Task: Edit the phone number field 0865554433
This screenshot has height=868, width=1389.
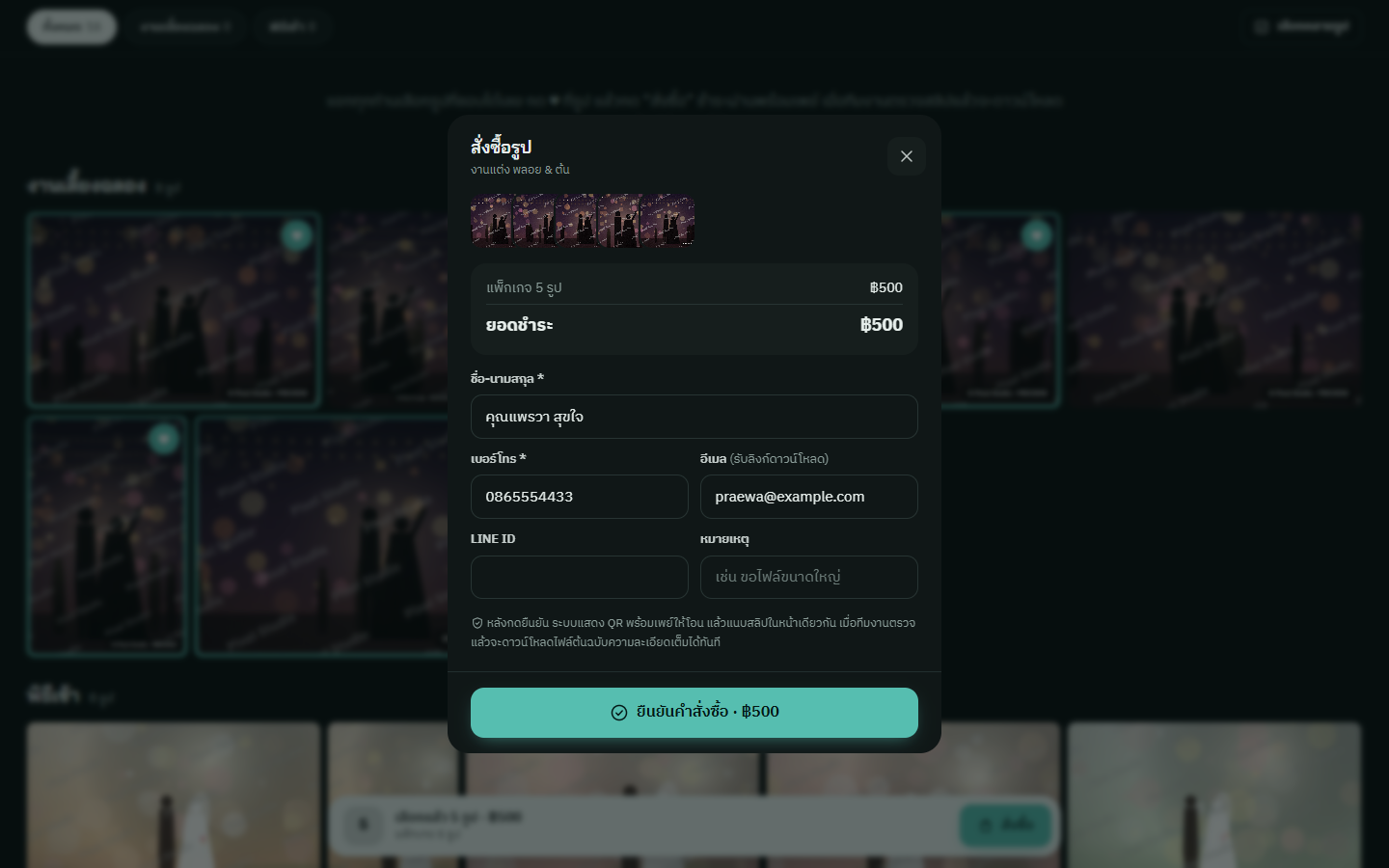Action: coord(580,497)
